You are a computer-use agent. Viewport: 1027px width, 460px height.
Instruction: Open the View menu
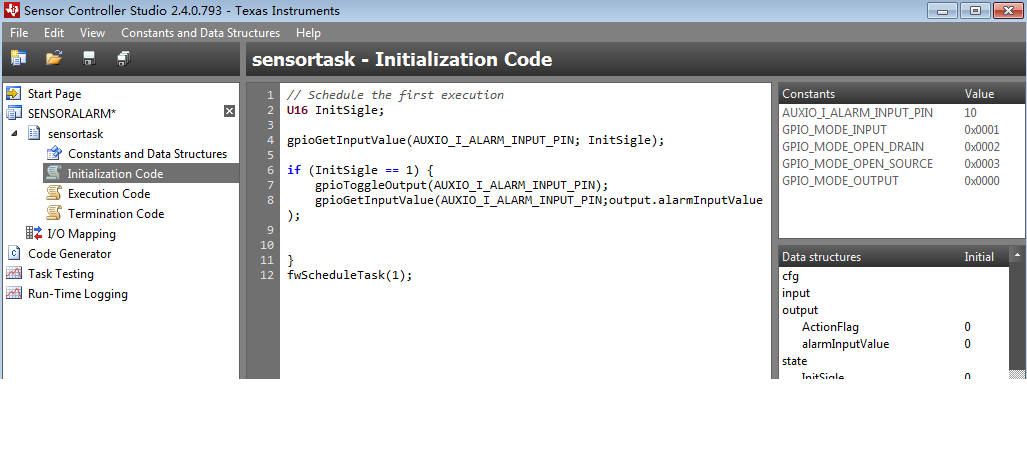(92, 33)
